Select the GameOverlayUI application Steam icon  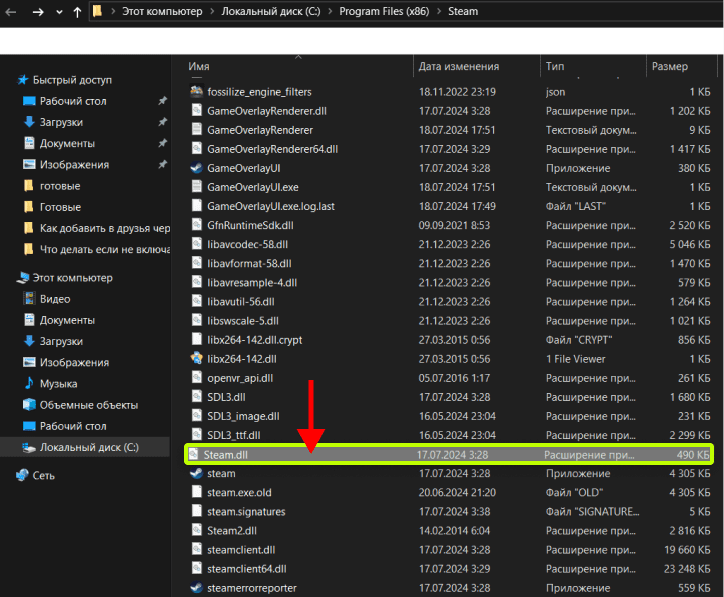(x=196, y=168)
